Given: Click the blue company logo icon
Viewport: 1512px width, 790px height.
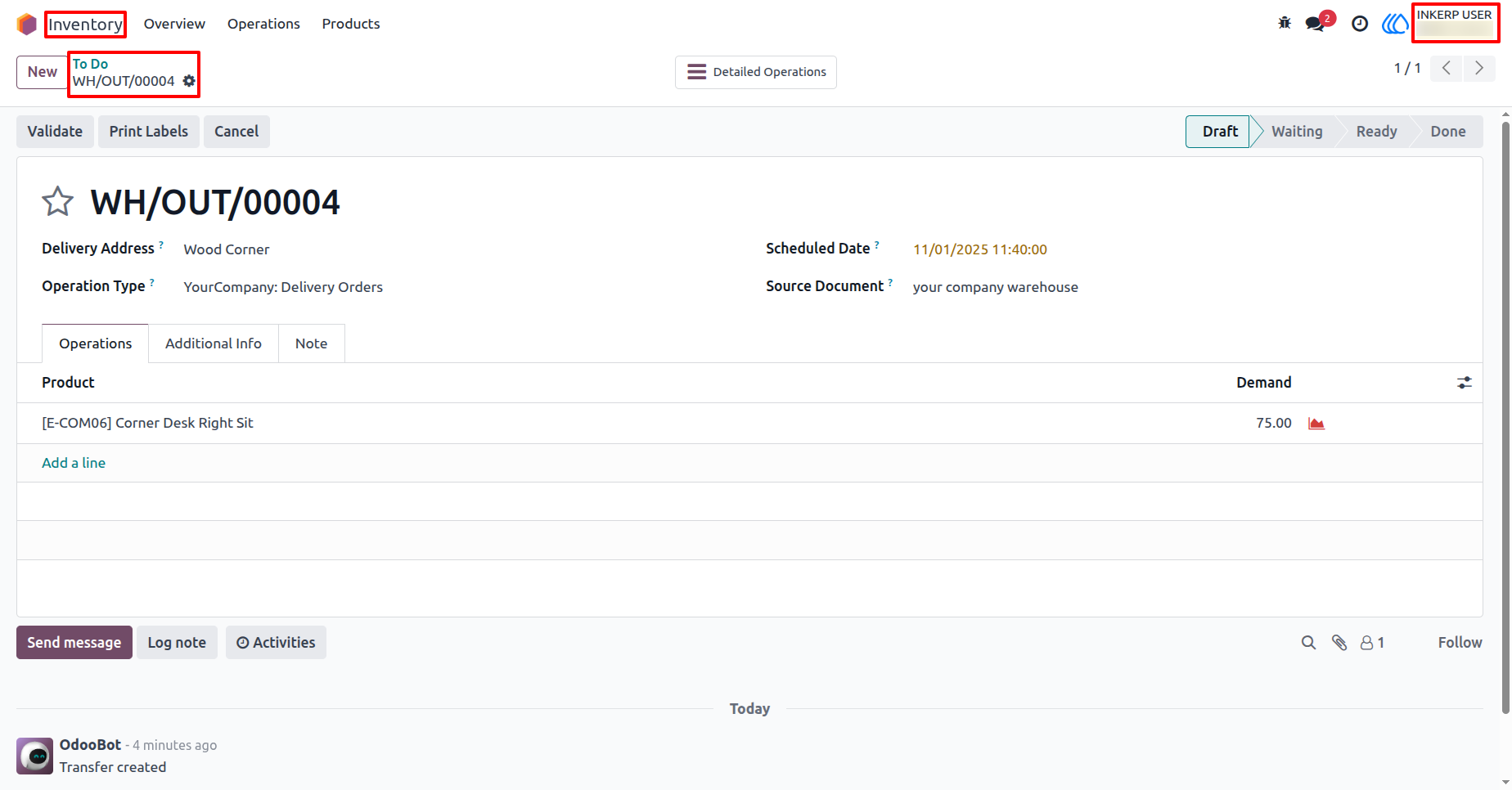Looking at the screenshot, I should click(x=1394, y=24).
